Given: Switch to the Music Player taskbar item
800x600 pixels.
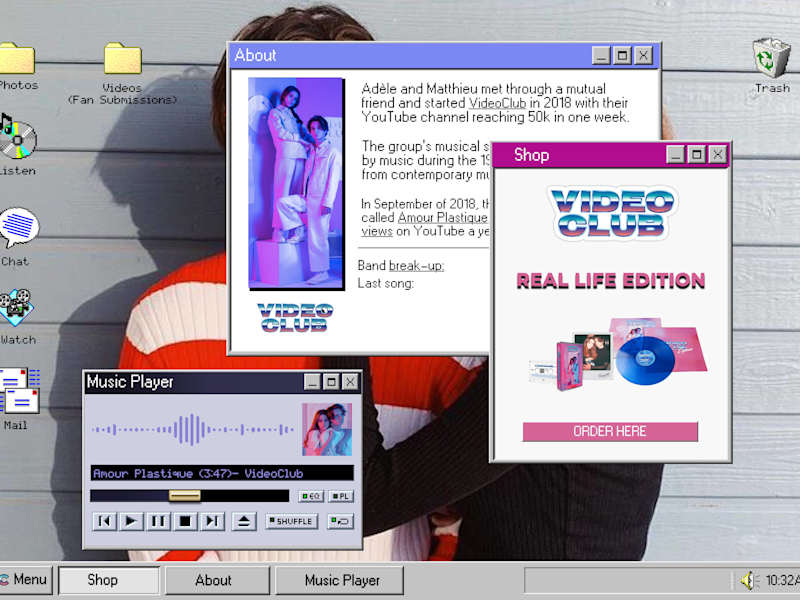Looking at the screenshot, I should pyautogui.click(x=340, y=581).
